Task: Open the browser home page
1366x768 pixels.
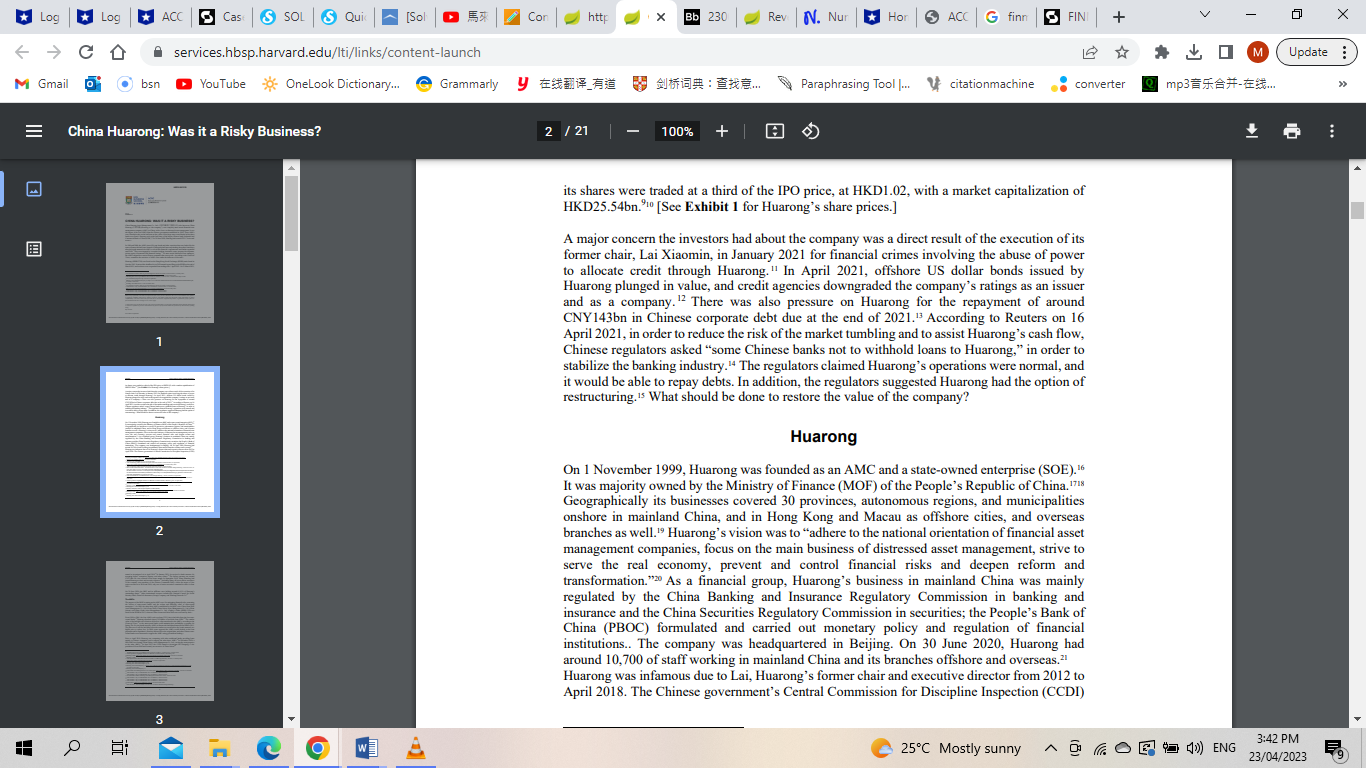Action: [118, 52]
